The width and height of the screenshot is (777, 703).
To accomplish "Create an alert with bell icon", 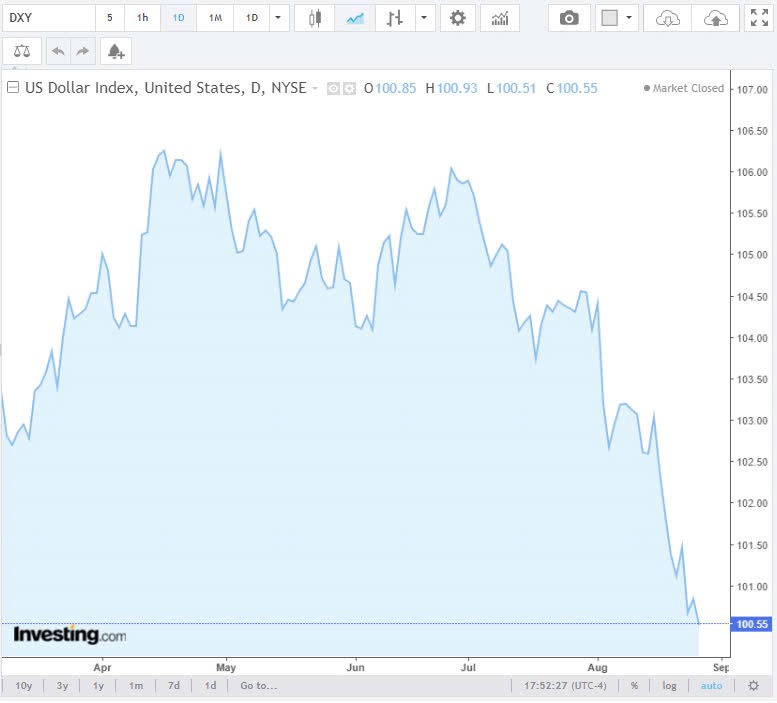I will coord(115,51).
